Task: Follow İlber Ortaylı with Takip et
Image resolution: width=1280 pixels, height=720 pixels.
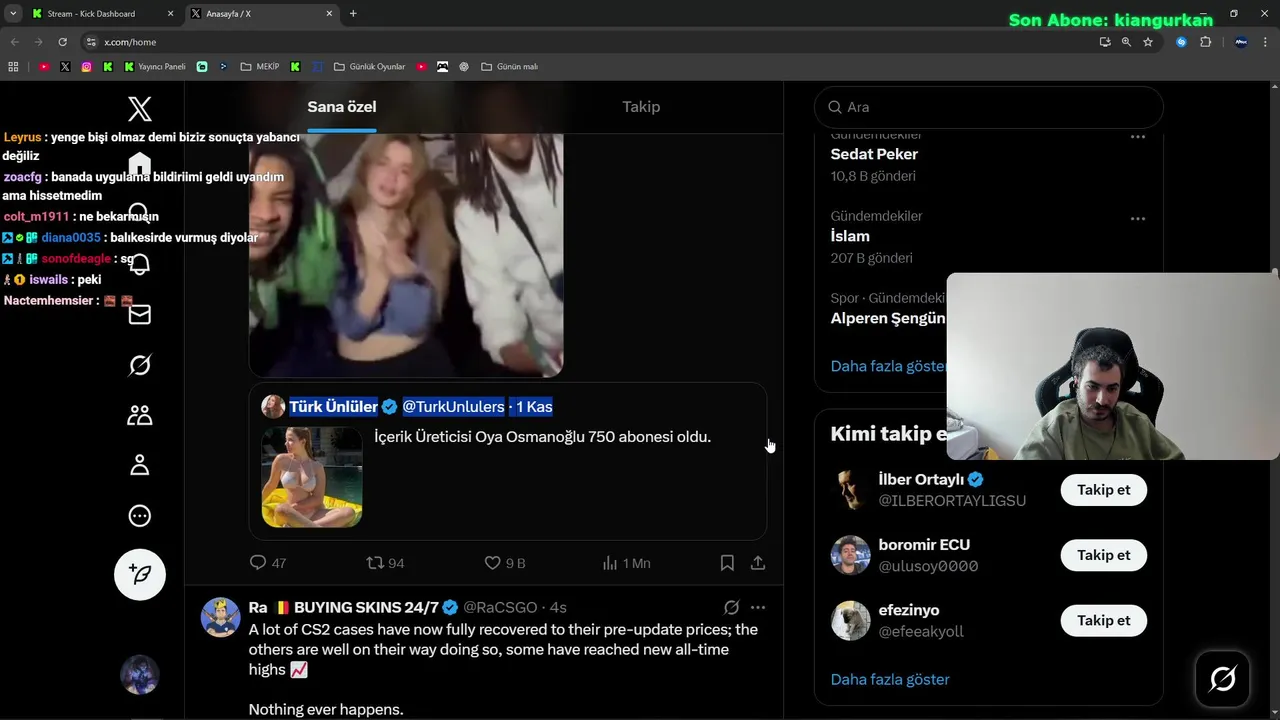Action: (x=1103, y=490)
